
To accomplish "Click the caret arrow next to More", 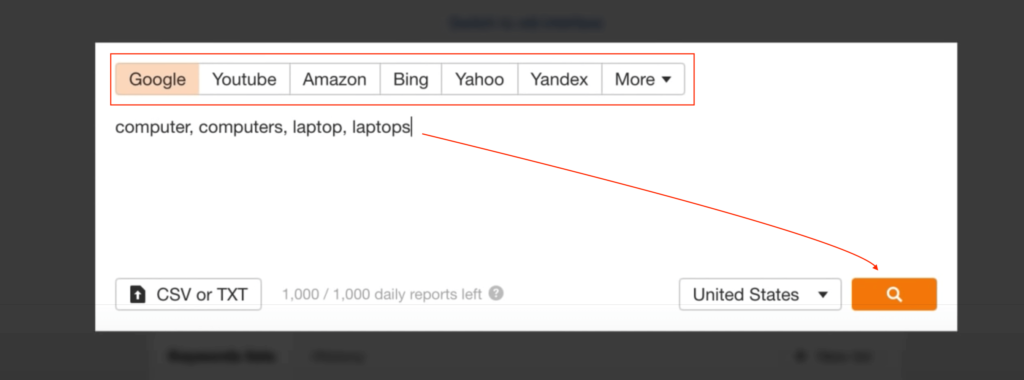I will pos(666,80).
